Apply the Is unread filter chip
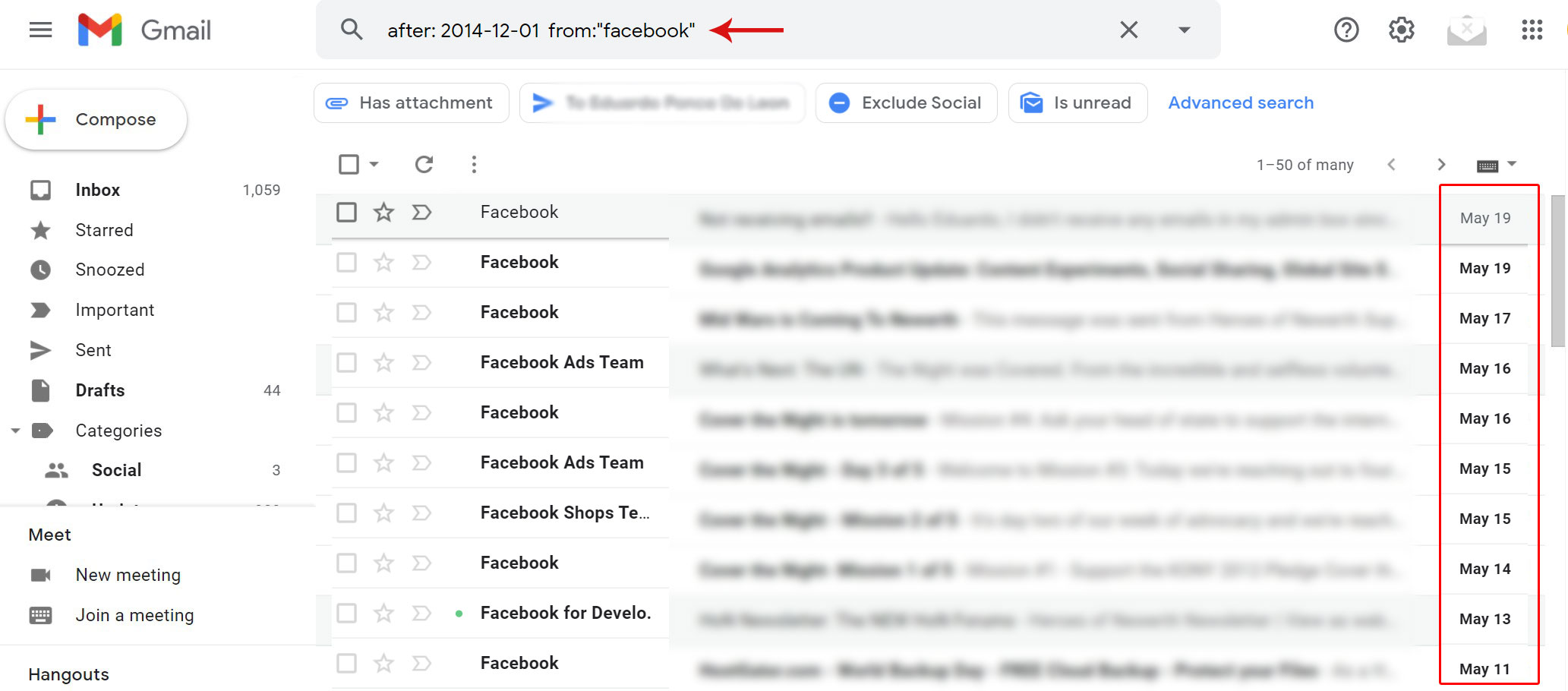The width and height of the screenshot is (1568, 691). click(1077, 103)
